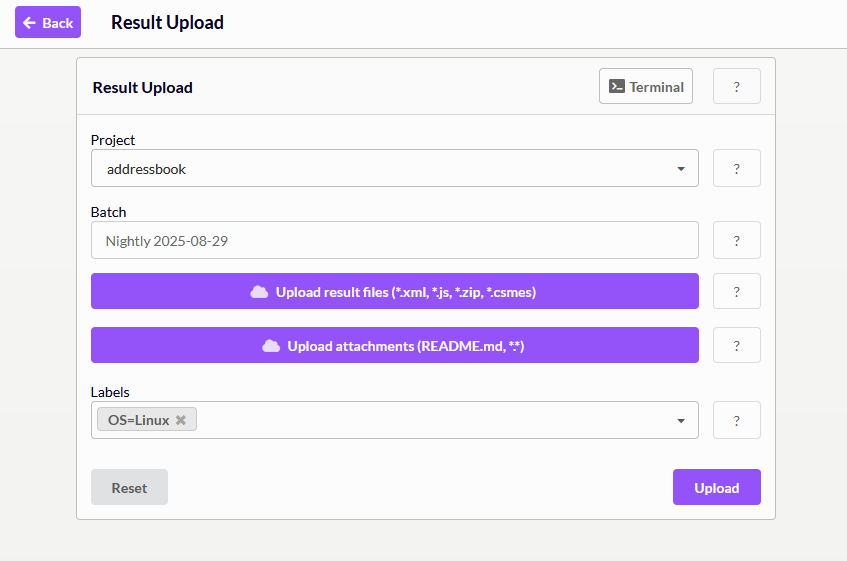Viewport: 847px width, 561px height.
Task: Open the addressbook project selector
Action: (x=380, y=169)
